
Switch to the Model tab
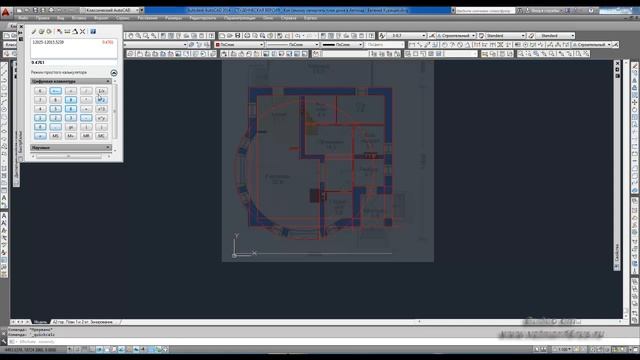[x=40, y=322]
